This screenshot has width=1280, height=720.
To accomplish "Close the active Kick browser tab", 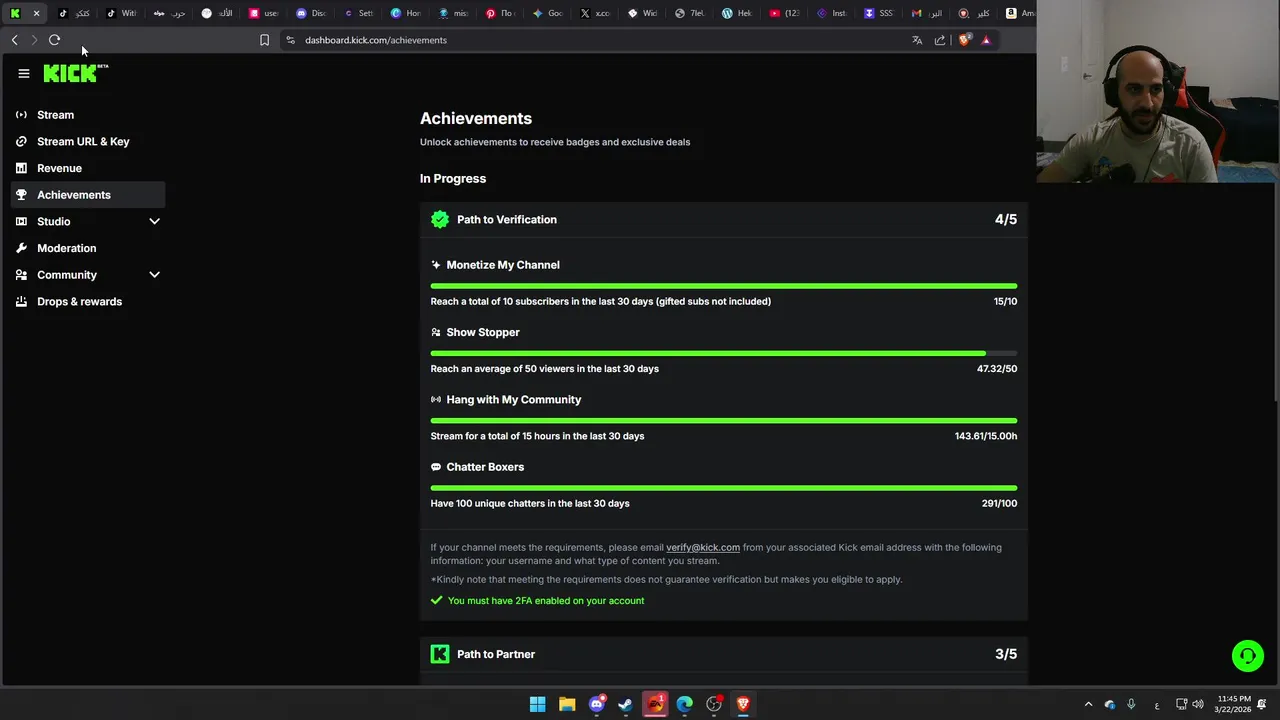I will (36, 13).
